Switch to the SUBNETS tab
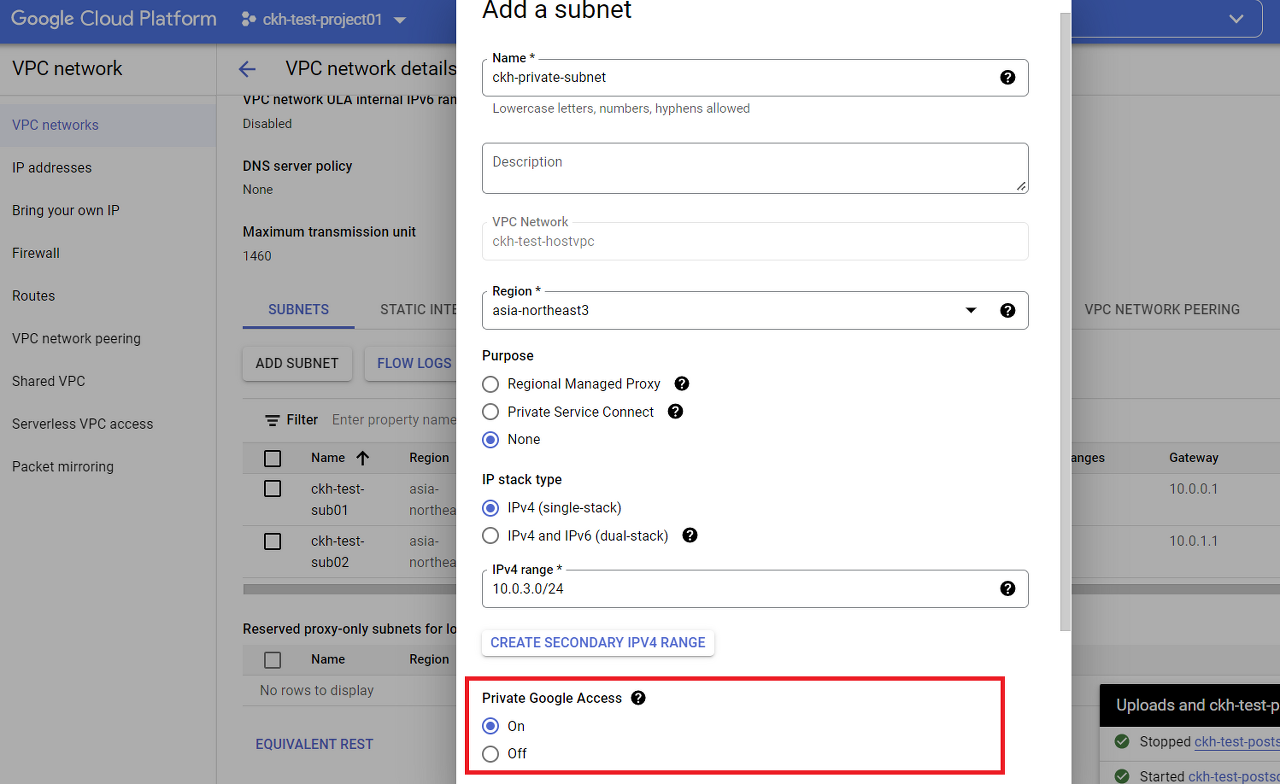Image resolution: width=1280 pixels, height=784 pixels. [x=298, y=309]
